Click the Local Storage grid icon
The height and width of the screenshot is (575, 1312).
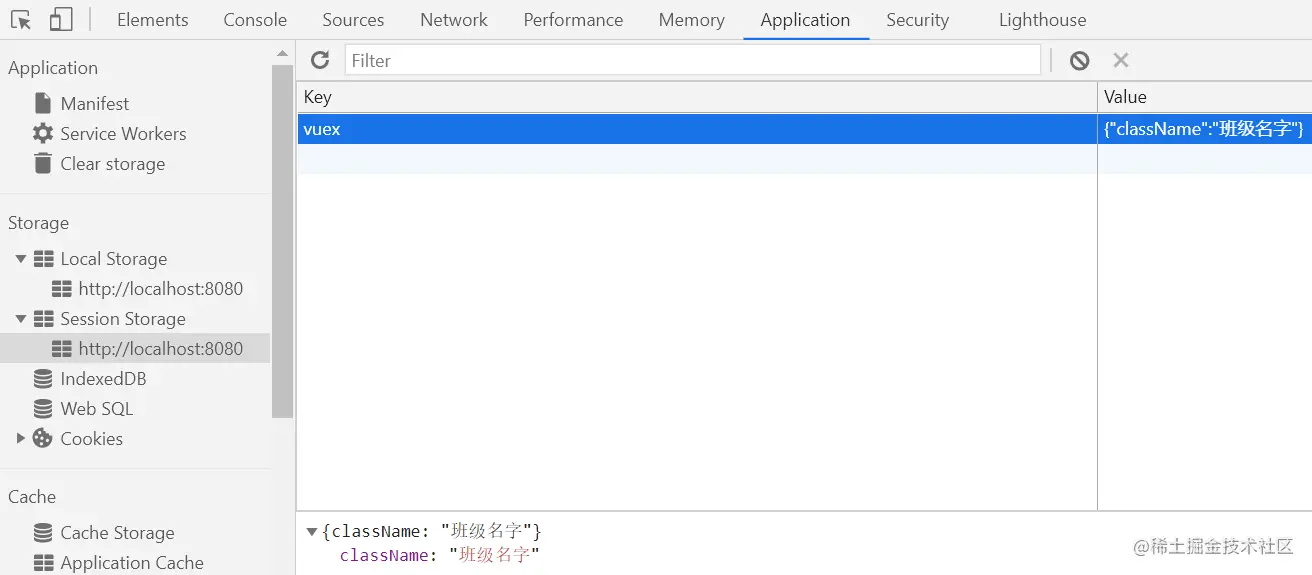point(43,259)
